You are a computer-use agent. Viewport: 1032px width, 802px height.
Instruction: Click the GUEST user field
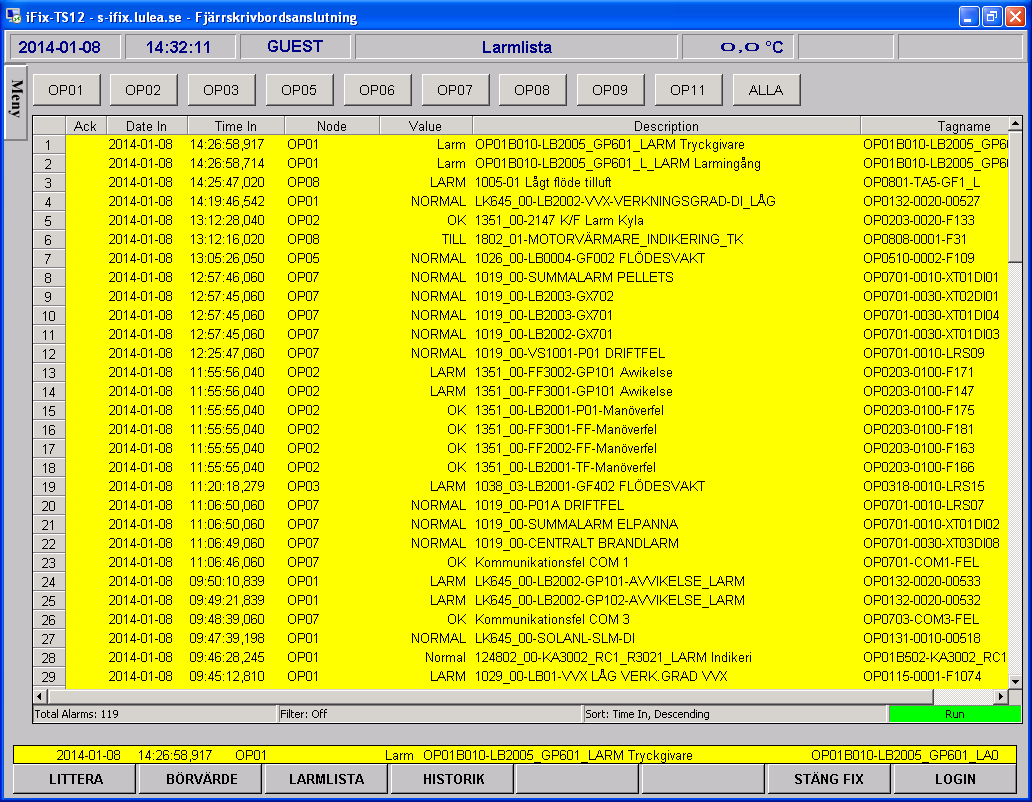point(295,47)
